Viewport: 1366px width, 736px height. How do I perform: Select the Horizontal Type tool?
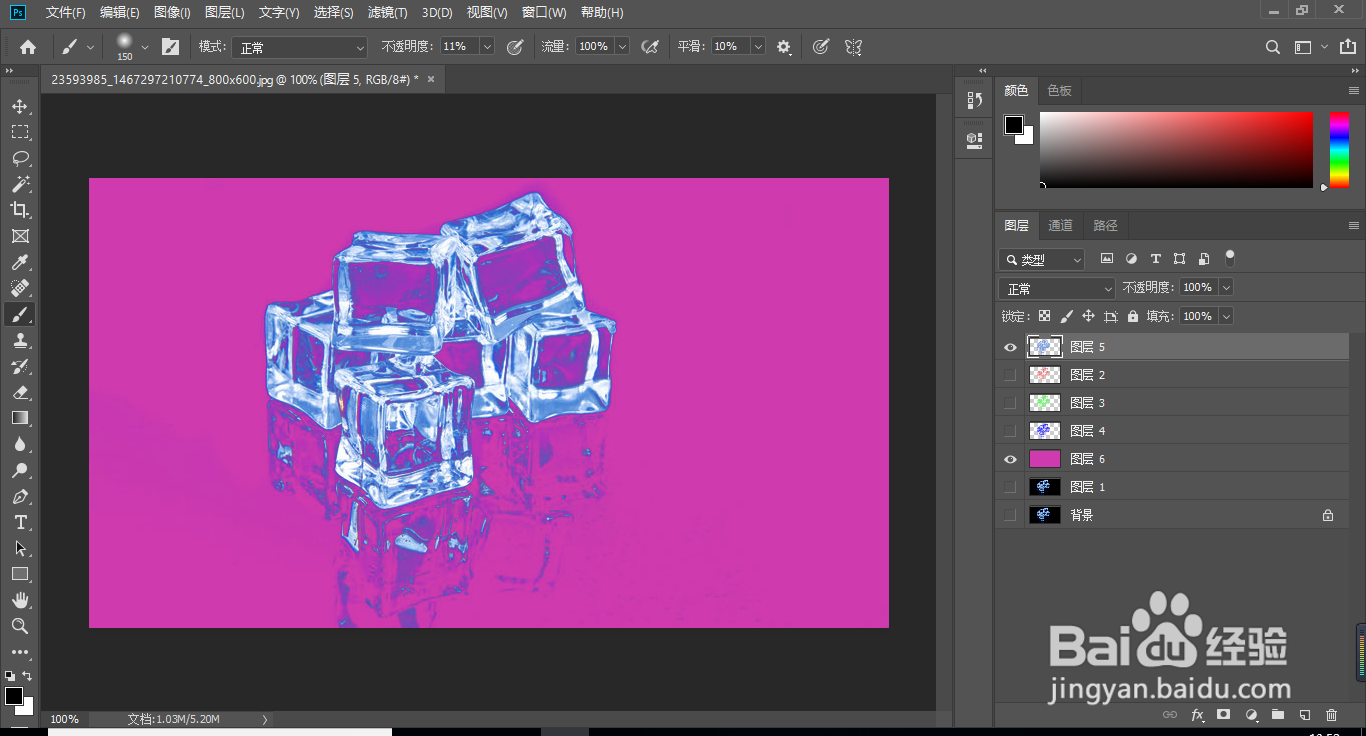point(20,522)
